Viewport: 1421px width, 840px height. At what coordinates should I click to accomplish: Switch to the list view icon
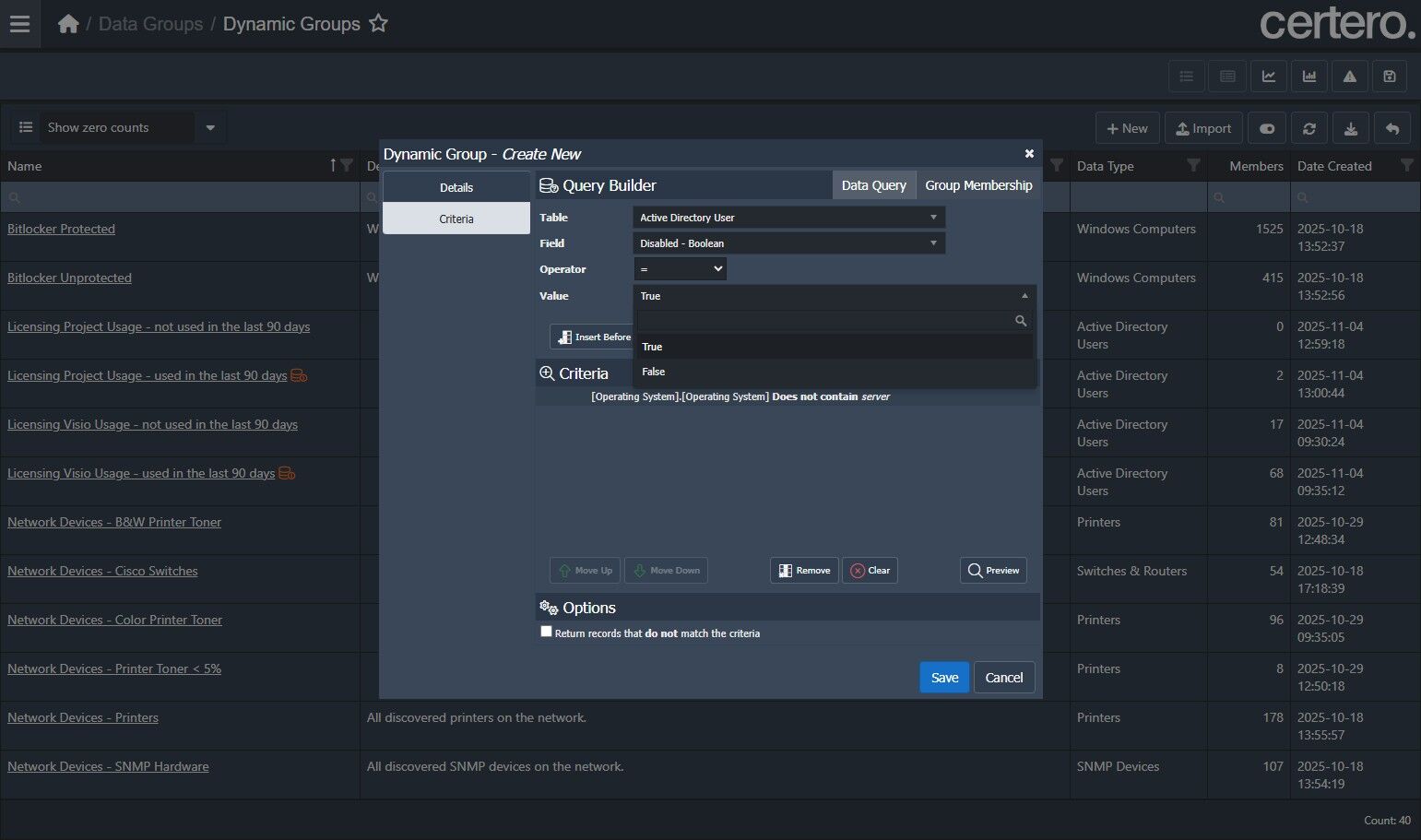coord(1187,77)
